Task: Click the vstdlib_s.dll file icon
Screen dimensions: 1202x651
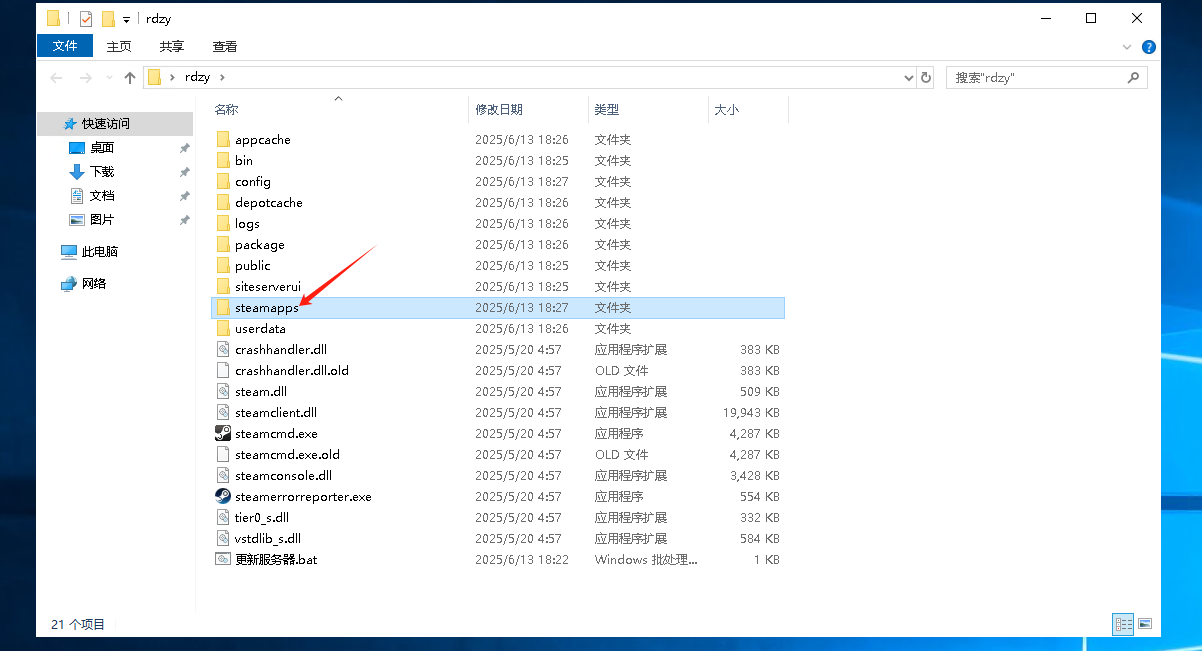Action: tap(223, 539)
